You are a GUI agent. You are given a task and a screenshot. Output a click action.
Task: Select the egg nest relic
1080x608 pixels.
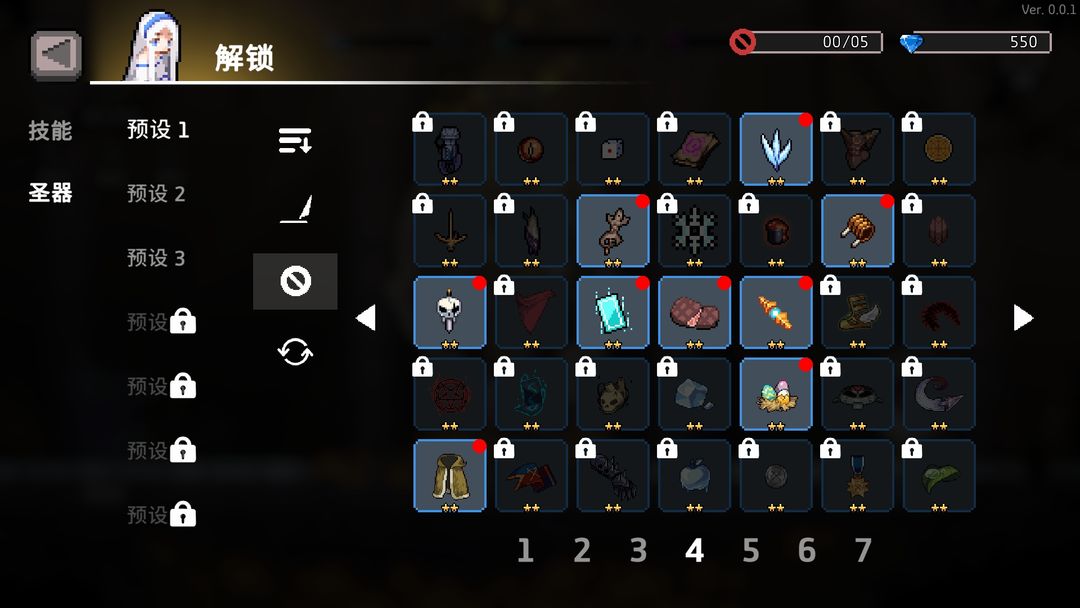click(x=776, y=394)
